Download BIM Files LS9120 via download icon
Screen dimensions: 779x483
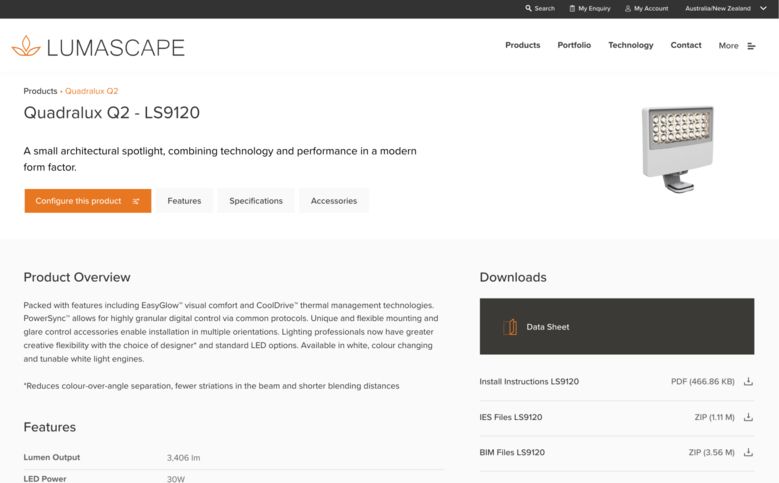[x=748, y=452]
